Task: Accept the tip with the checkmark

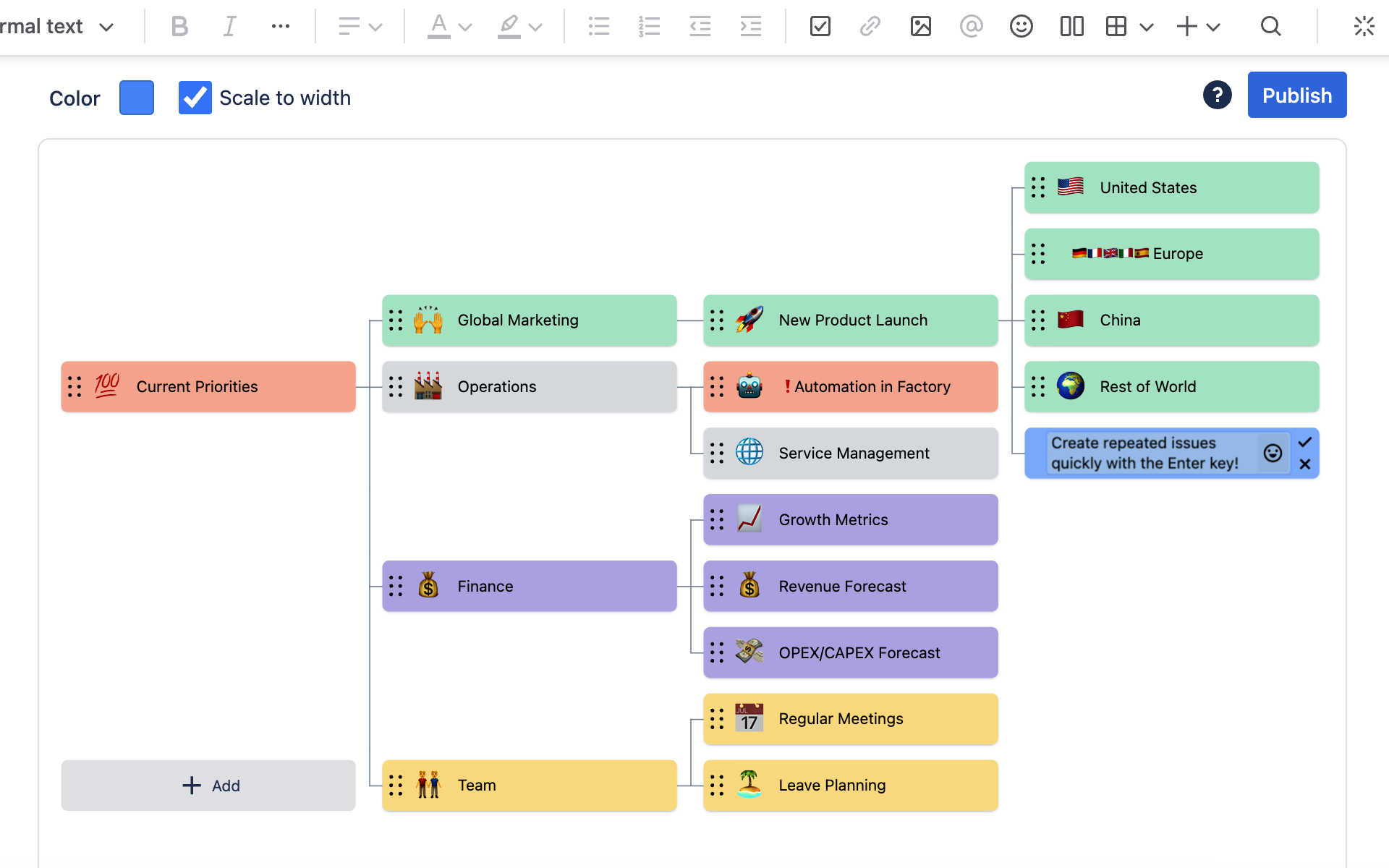Action: pyautogui.click(x=1306, y=442)
